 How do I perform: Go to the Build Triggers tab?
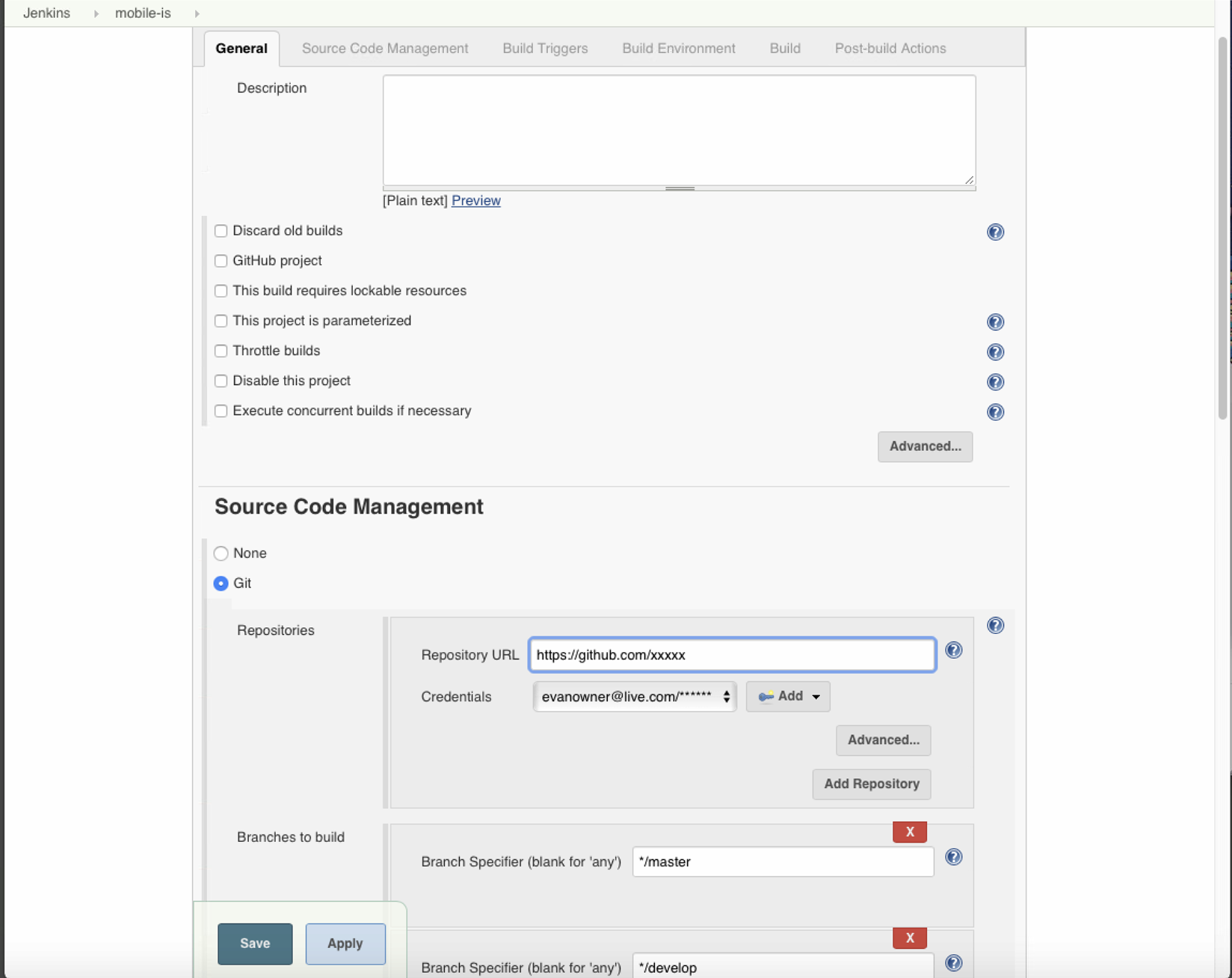click(545, 49)
